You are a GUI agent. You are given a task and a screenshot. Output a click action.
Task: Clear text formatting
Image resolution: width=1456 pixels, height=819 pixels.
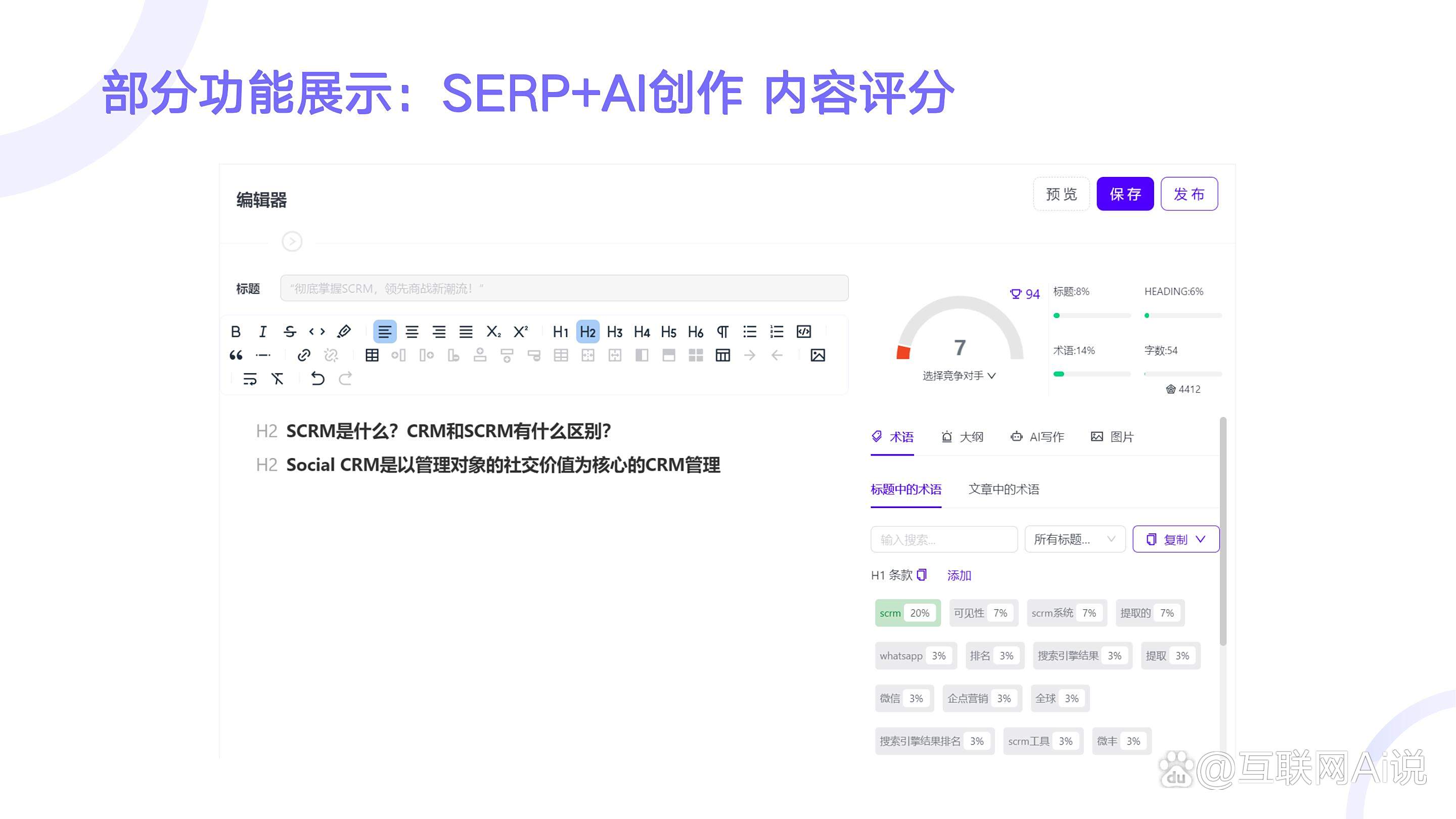pos(277,378)
